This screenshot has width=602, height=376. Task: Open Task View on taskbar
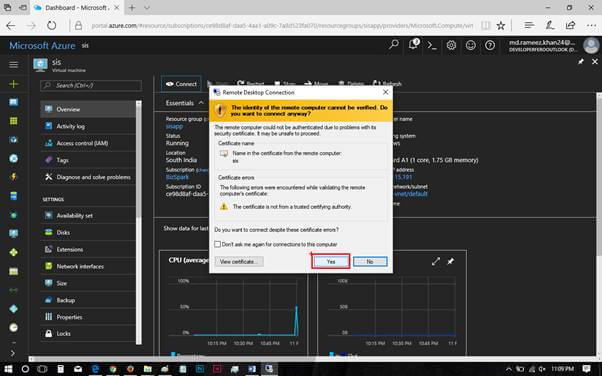point(43,369)
